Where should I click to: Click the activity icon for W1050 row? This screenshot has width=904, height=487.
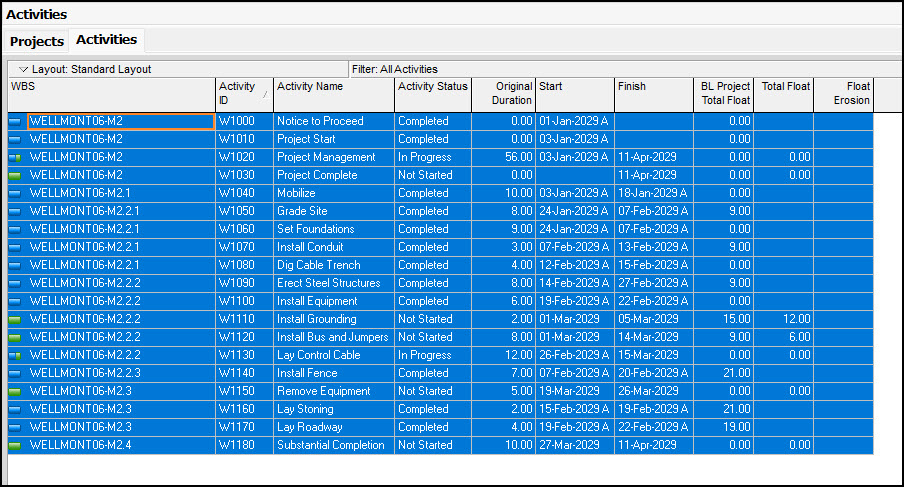15,212
